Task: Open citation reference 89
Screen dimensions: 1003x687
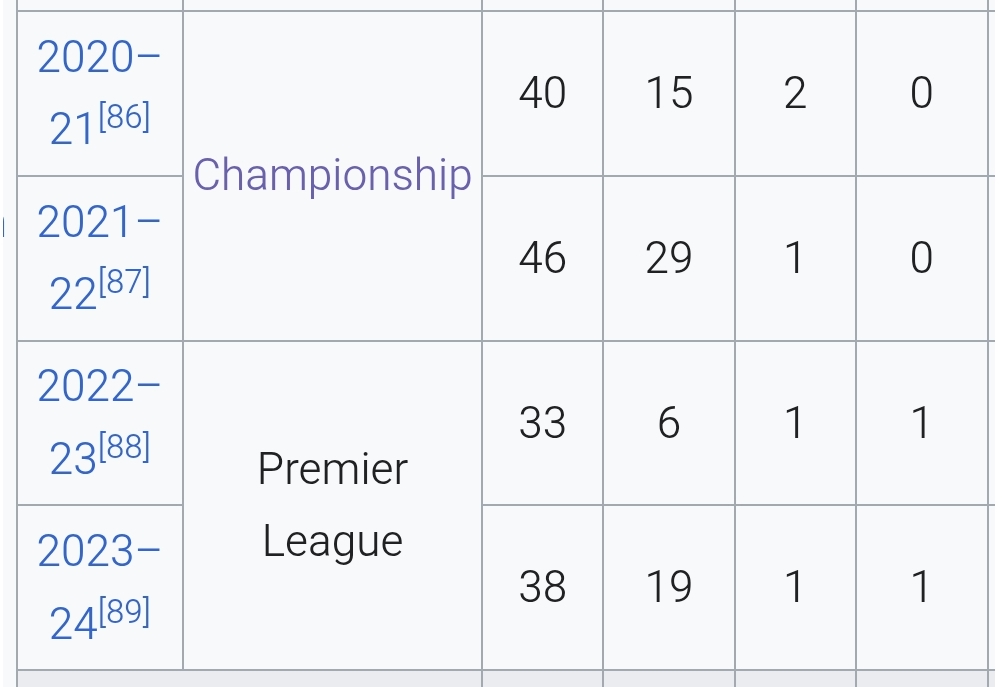Action: [125, 611]
